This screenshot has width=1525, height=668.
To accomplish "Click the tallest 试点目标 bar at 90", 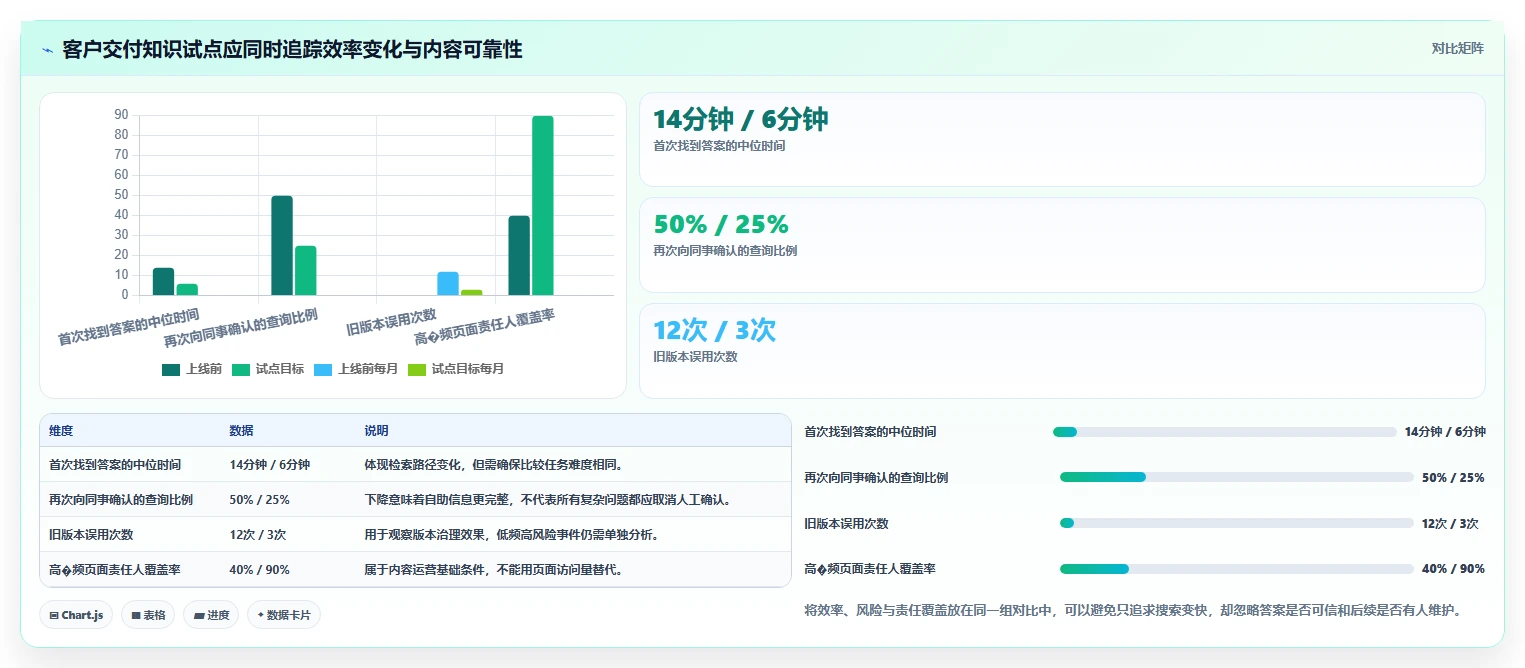I will point(543,206).
